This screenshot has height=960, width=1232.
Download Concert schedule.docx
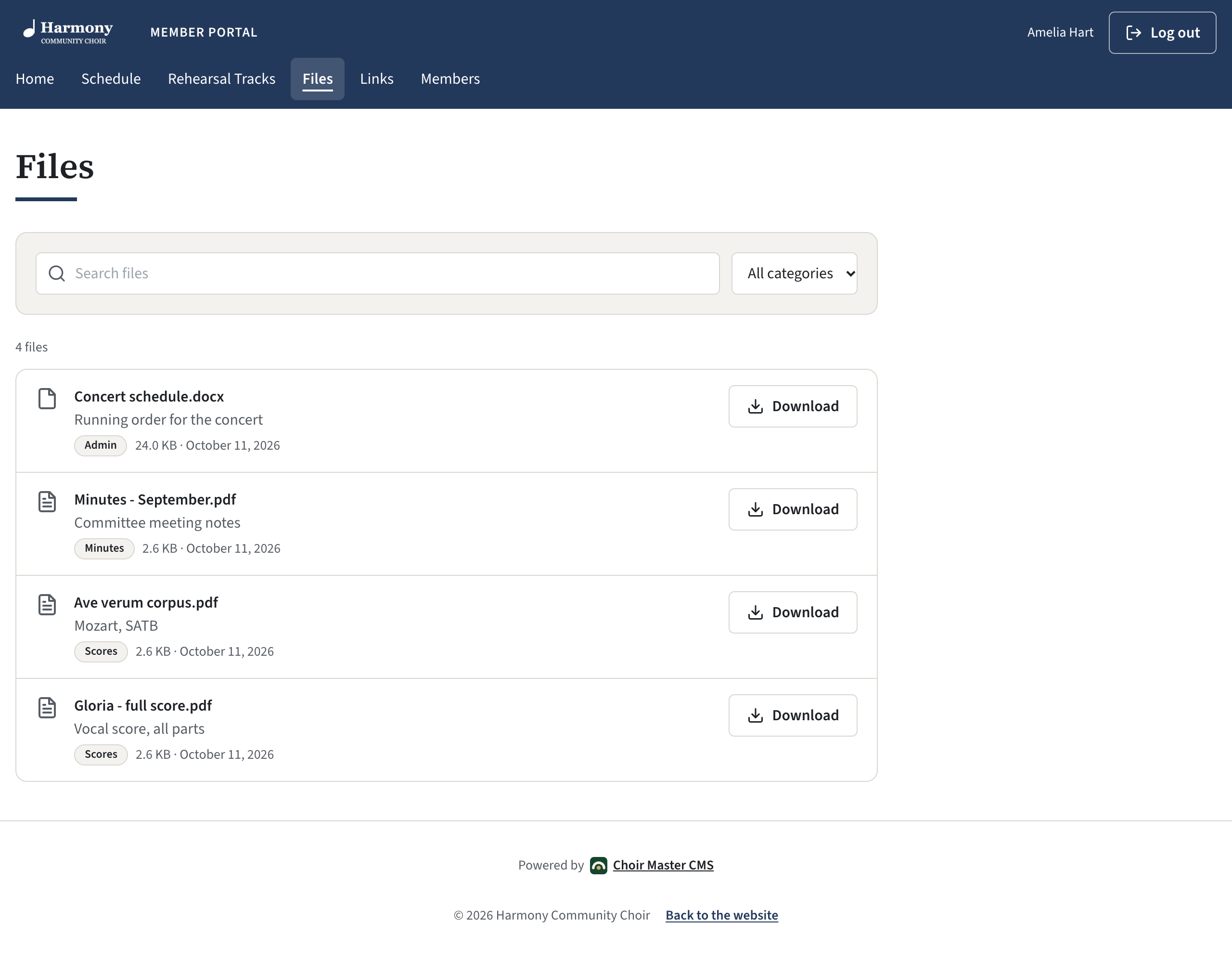pos(793,406)
